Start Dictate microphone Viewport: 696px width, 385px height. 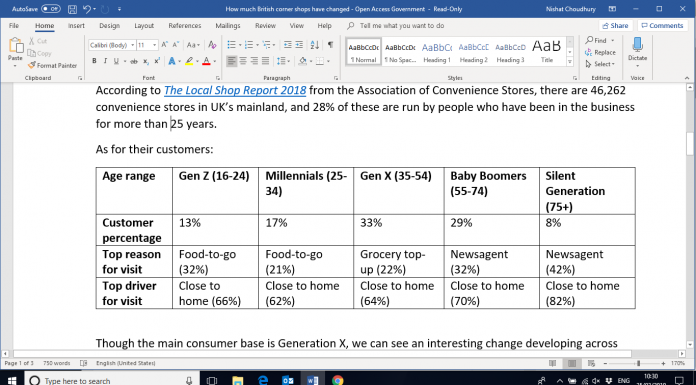[x=637, y=51]
